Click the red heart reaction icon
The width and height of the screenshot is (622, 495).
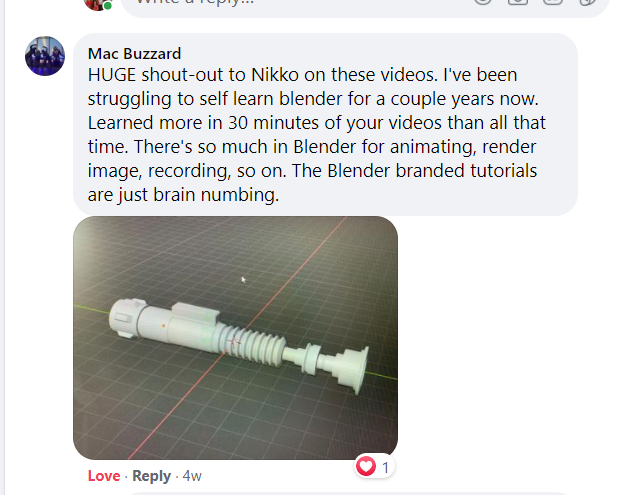(366, 466)
